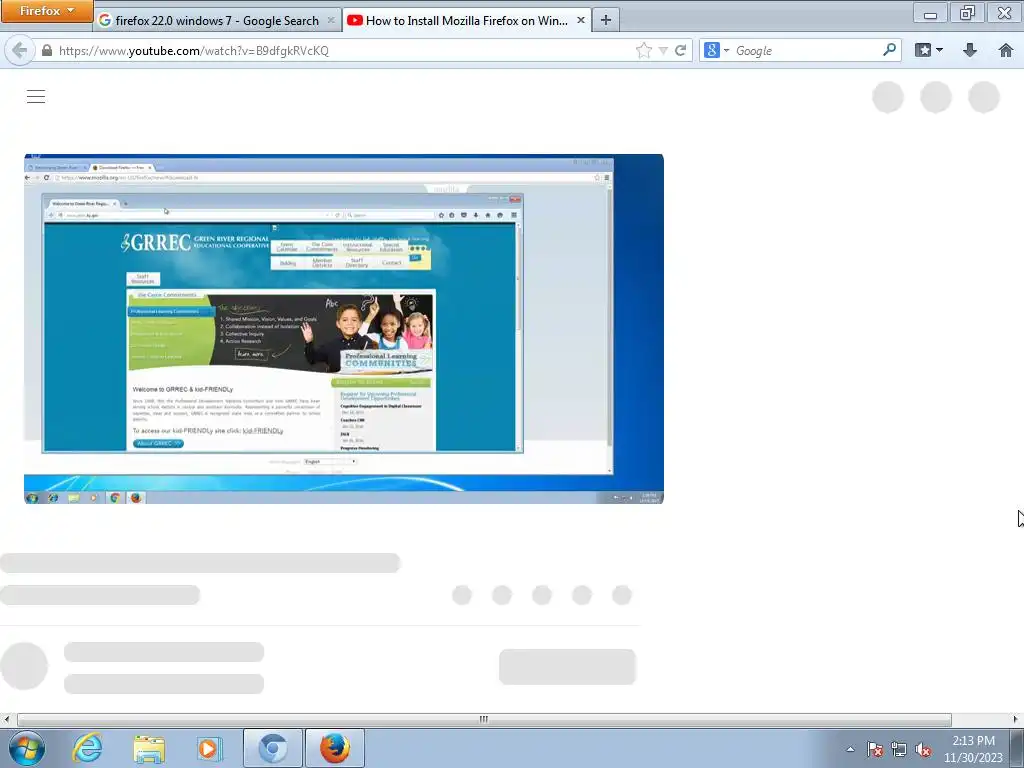Restore down the Firefox window
The height and width of the screenshot is (768, 1024).
(x=967, y=13)
